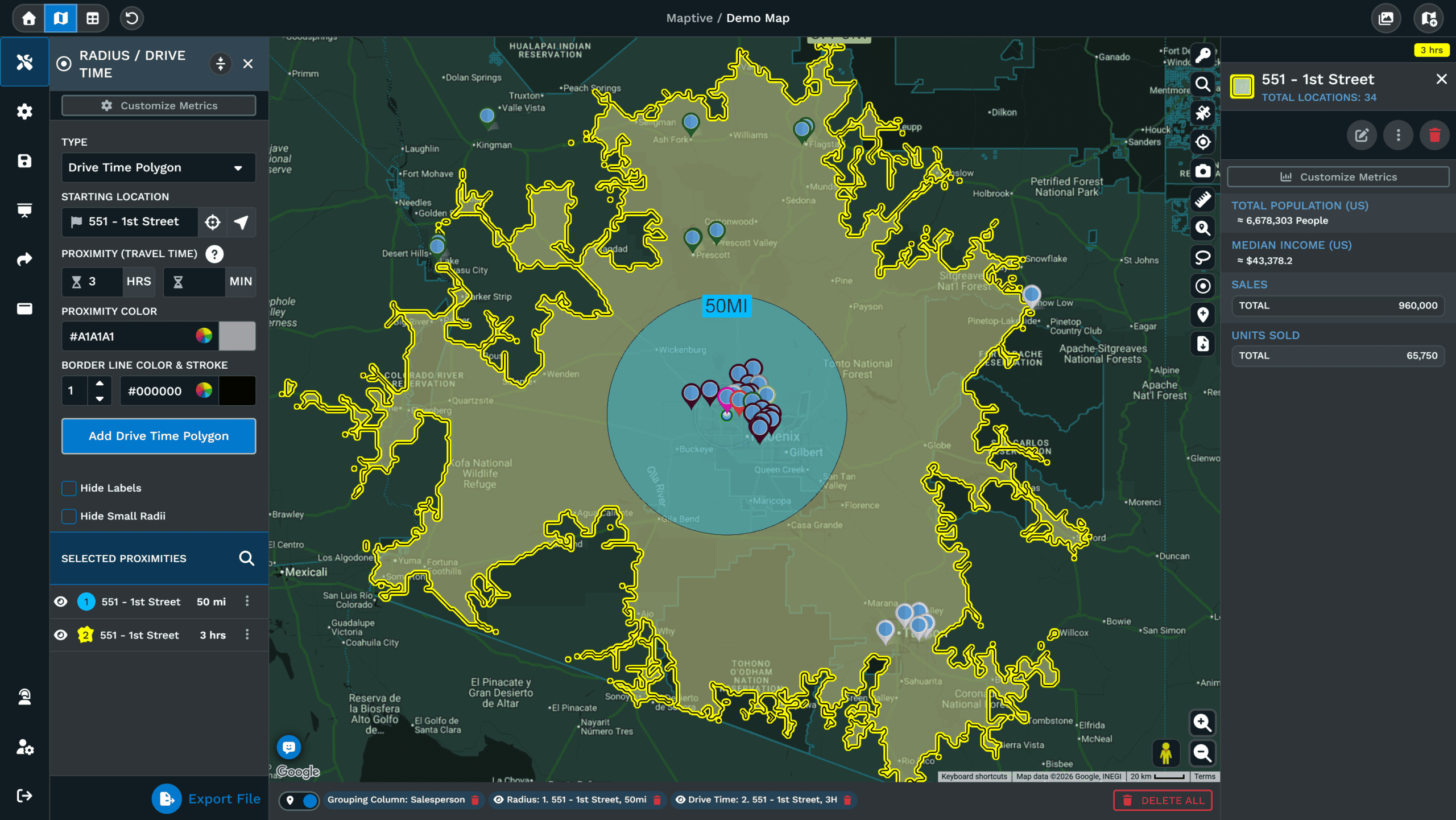Close the 551 - 1st Street info panel
Viewport: 1456px width, 820px height.
tap(1441, 79)
